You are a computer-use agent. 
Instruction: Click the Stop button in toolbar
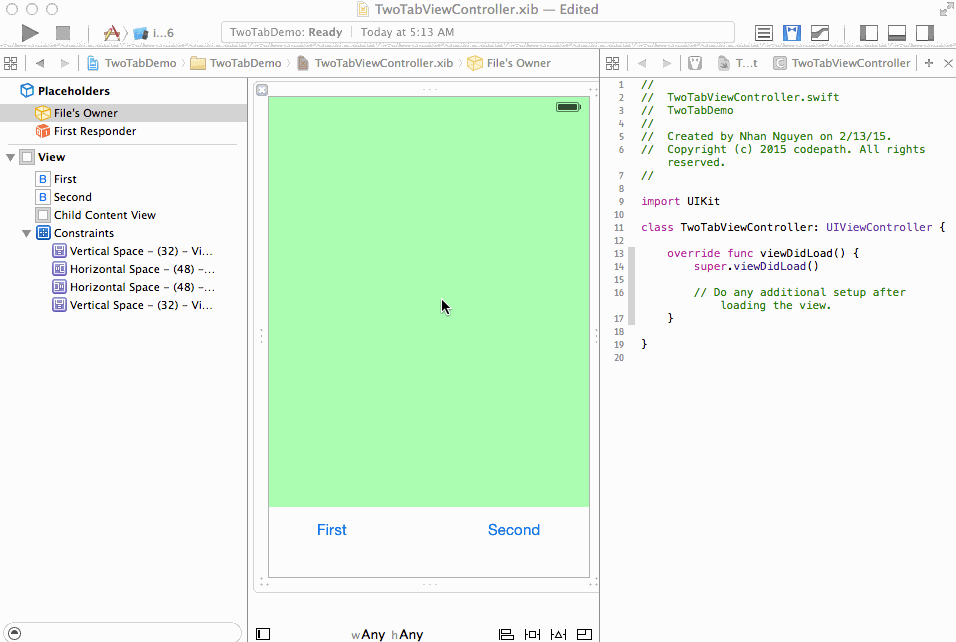coord(63,33)
